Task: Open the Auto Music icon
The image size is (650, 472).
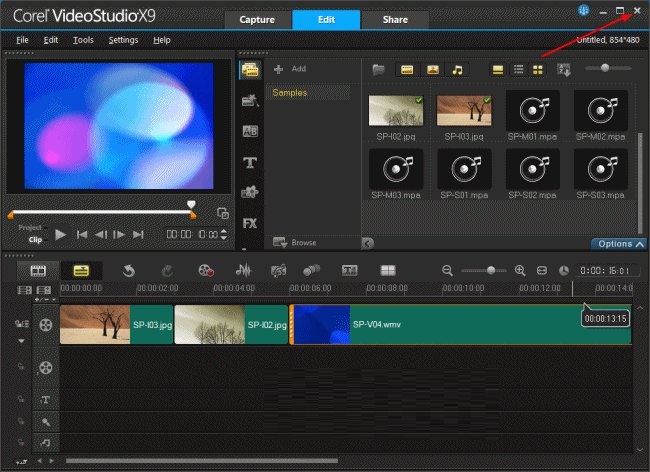Action: pos(278,271)
